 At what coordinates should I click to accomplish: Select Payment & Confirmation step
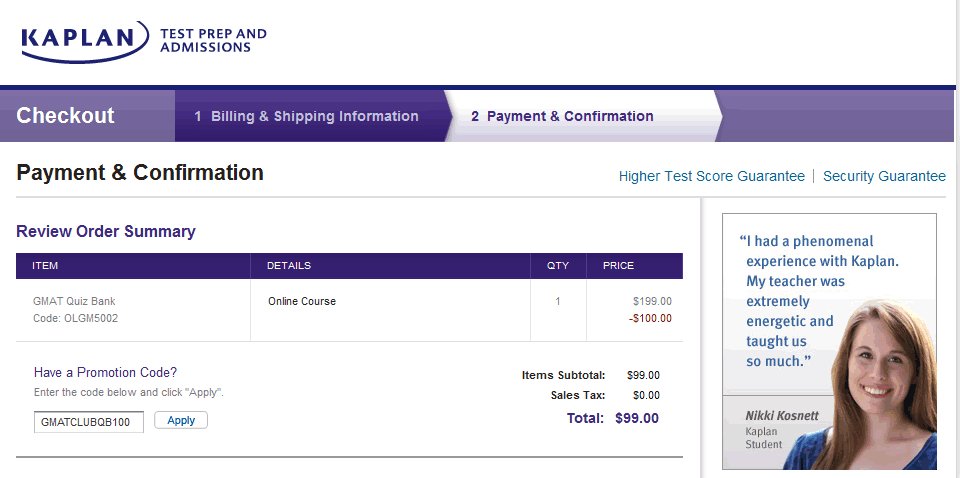(x=562, y=116)
